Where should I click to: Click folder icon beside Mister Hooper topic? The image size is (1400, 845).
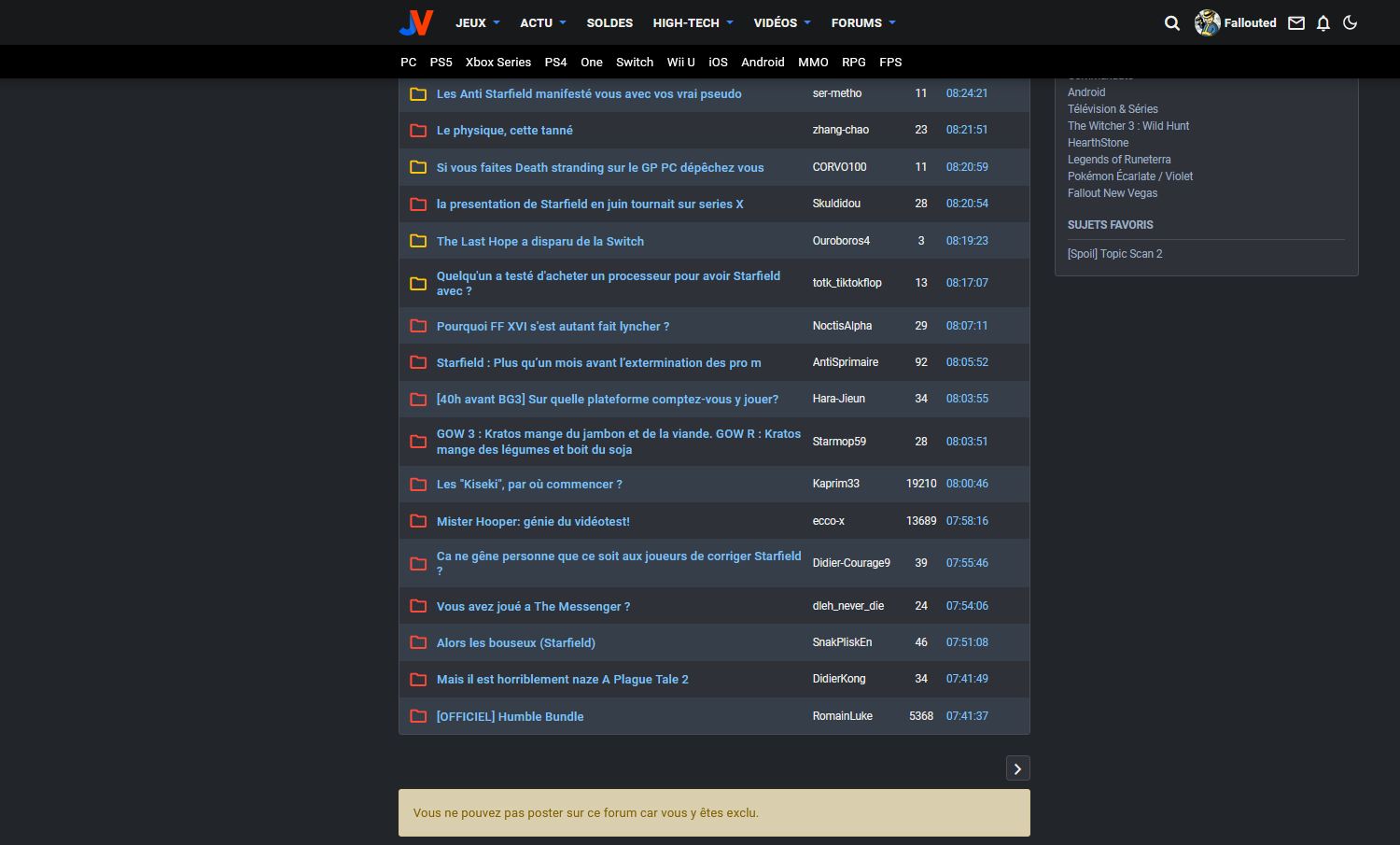418,521
